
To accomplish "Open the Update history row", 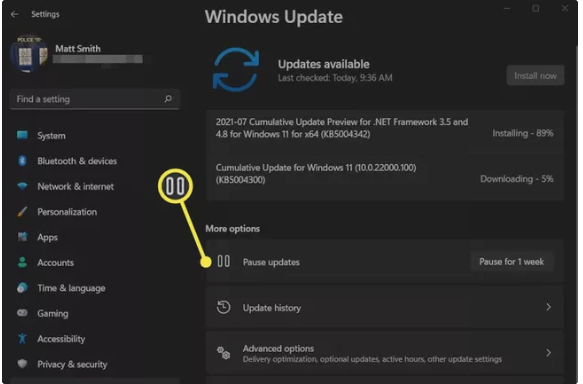I will (384, 307).
